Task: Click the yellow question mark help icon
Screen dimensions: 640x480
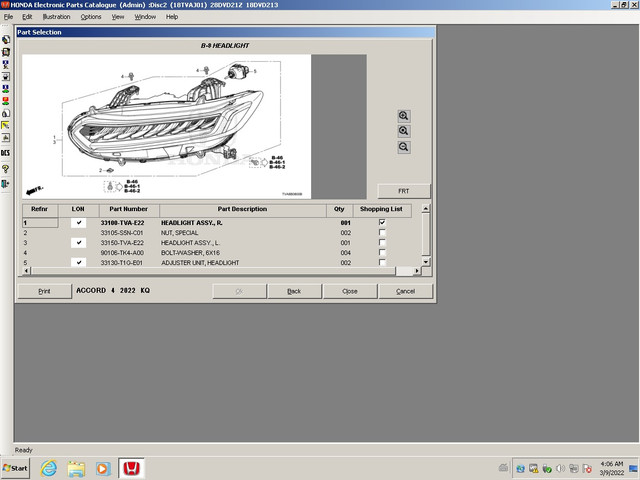Action: 5,169
